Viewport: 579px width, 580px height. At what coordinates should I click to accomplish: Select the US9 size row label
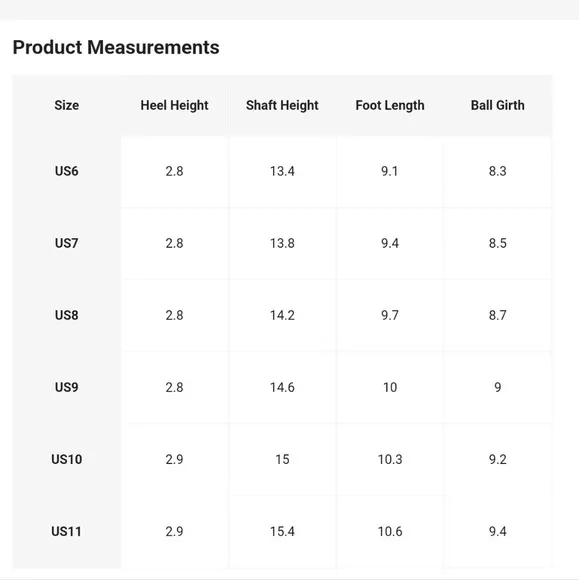[x=67, y=387]
